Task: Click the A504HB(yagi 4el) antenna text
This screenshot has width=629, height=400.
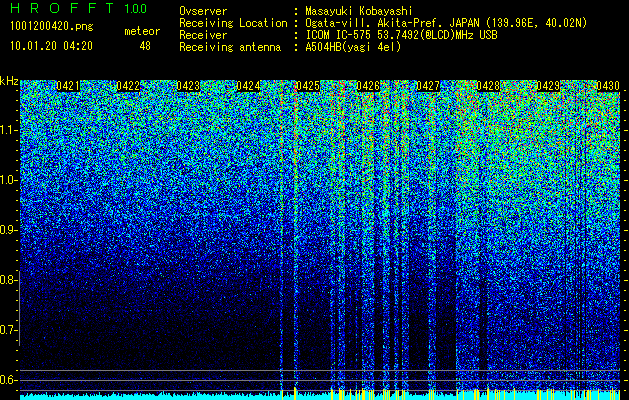Action: (x=353, y=47)
